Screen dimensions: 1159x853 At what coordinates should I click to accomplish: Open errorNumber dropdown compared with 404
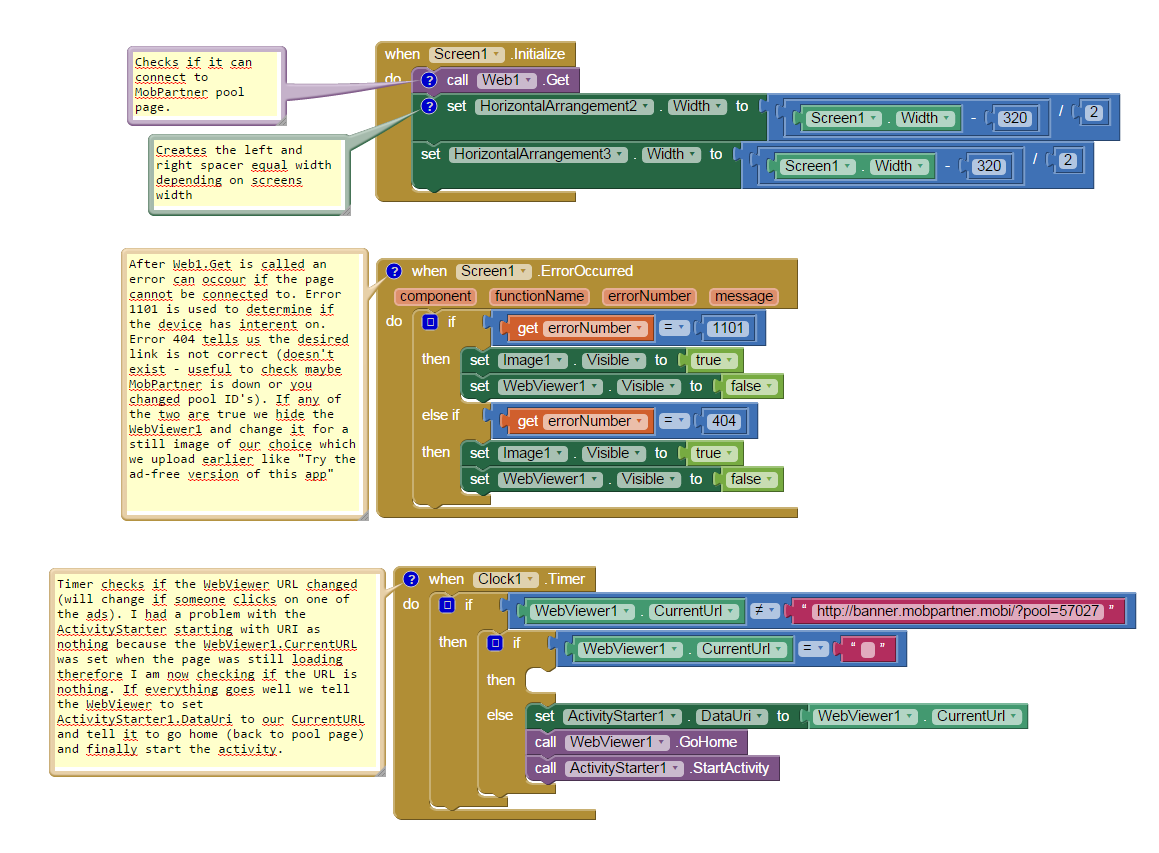click(x=595, y=421)
